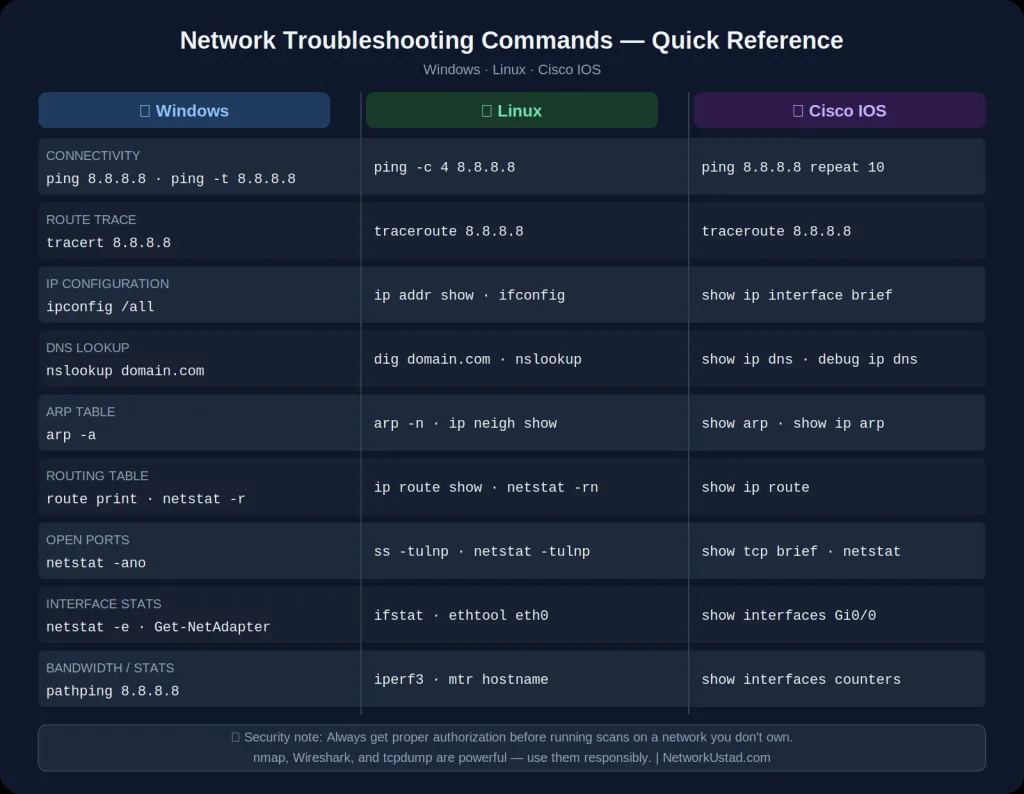Image resolution: width=1024 pixels, height=794 pixels.
Task: Click the icon beside Cisco IOS heading
Action: click(x=798, y=111)
